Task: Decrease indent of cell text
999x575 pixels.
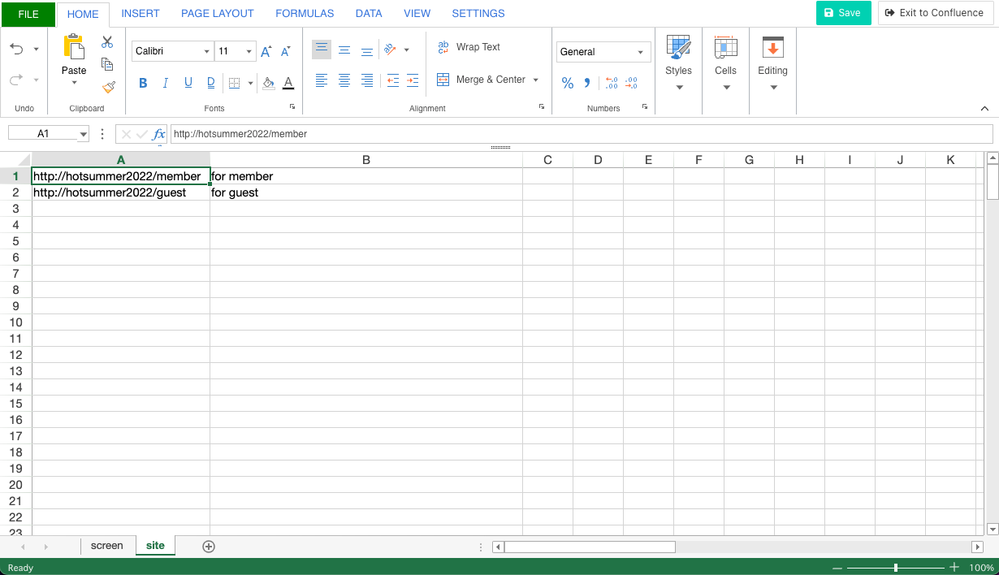Action: [x=392, y=80]
